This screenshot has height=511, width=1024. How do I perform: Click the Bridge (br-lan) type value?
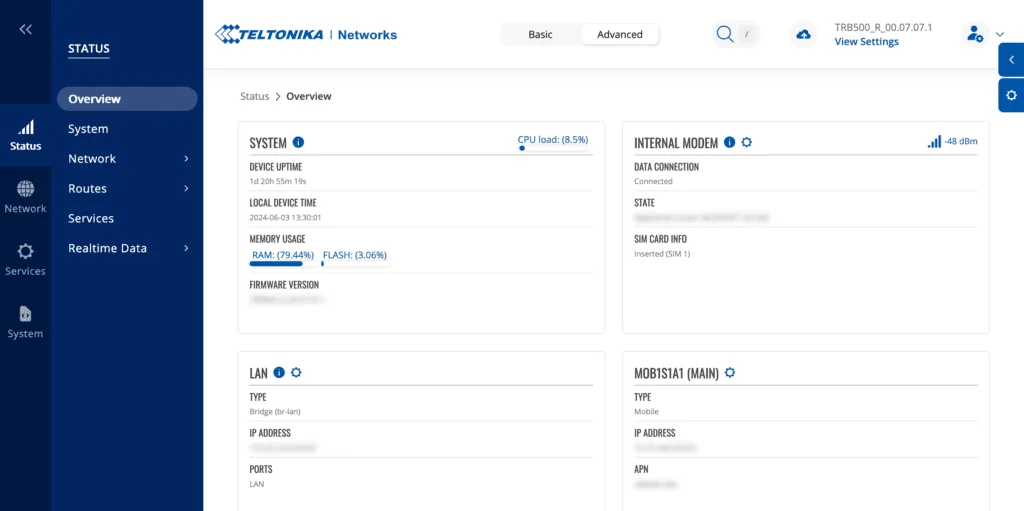275,412
